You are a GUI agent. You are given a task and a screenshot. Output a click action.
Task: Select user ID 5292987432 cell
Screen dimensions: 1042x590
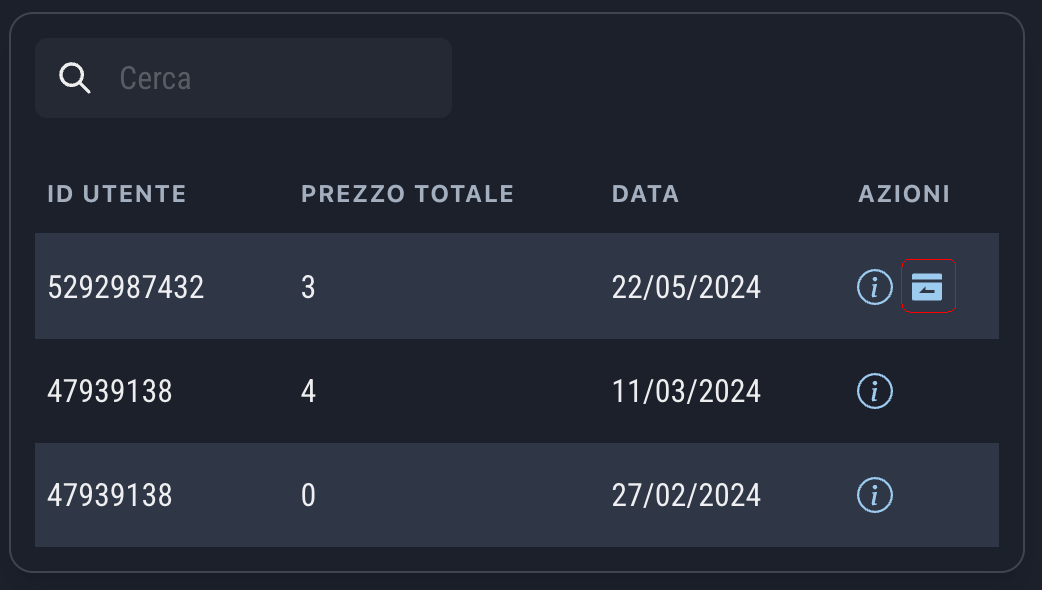click(126, 288)
